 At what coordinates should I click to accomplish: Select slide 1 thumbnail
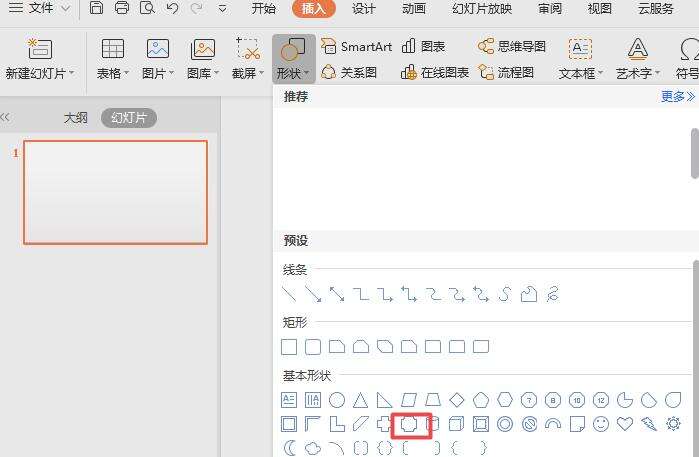tap(115, 193)
